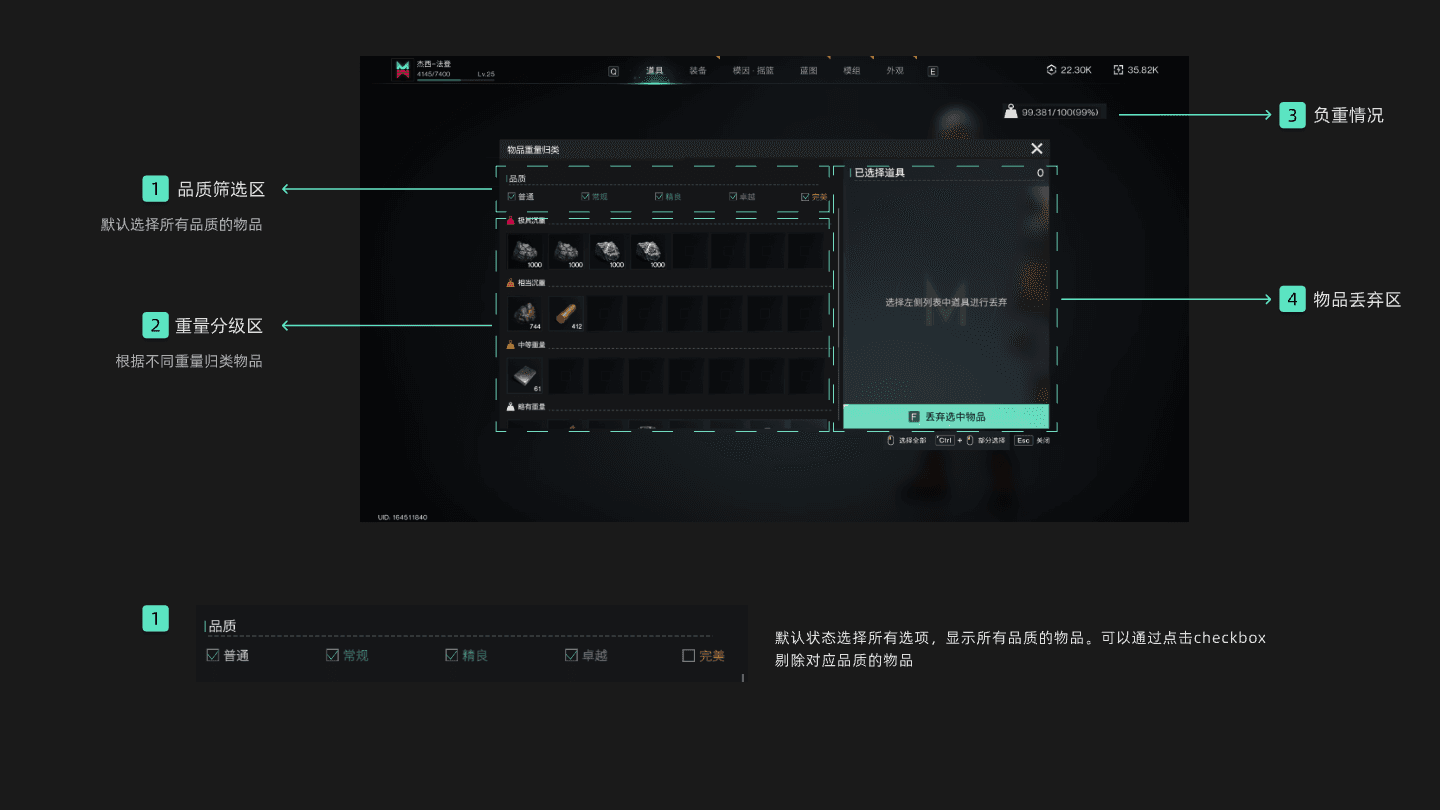Select the ore item with count 744

525,313
